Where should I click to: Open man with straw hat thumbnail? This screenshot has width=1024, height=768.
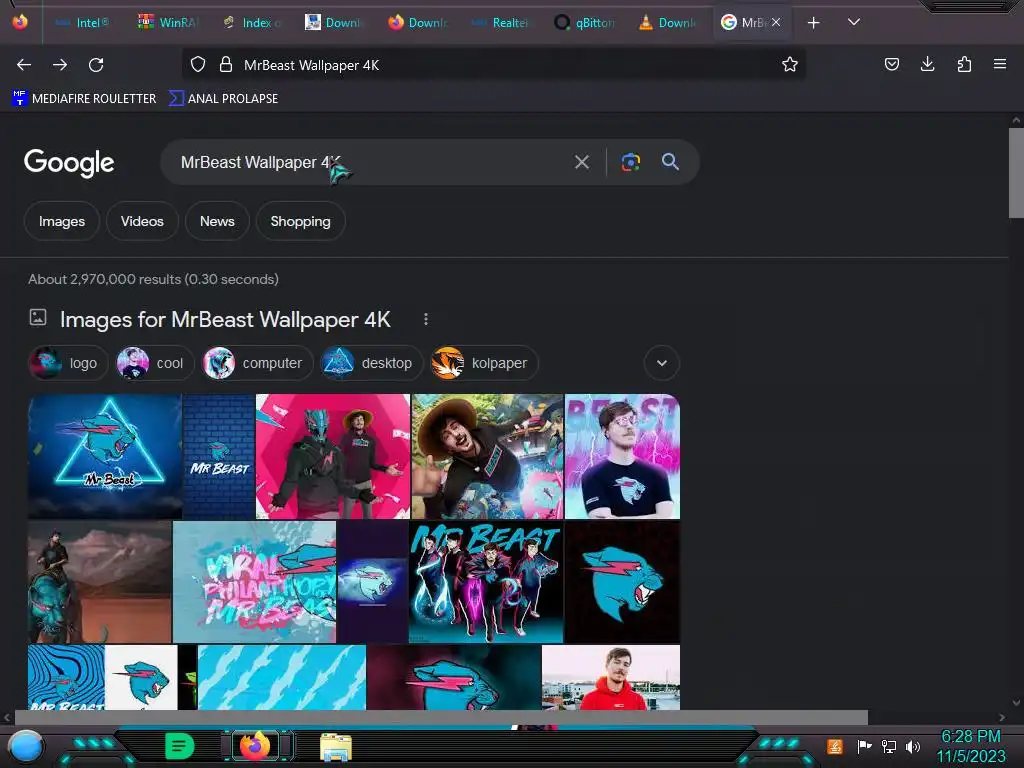[x=487, y=456]
